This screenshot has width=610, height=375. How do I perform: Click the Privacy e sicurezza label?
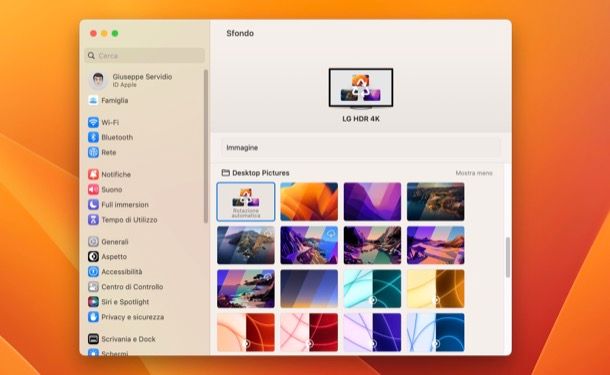point(132,317)
